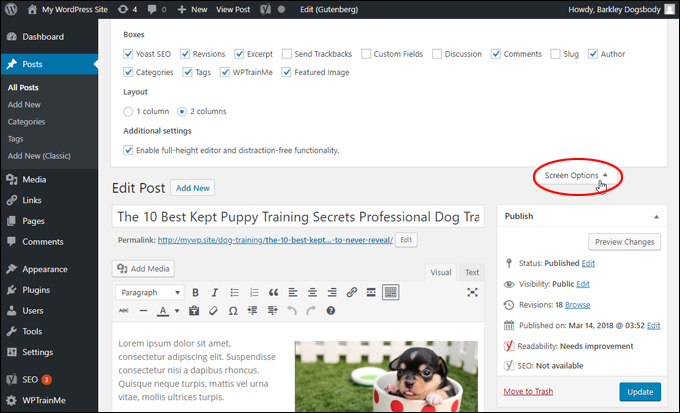Screen dimensions: 680x413
Task: Switch to the Text editor tab
Action: click(472, 272)
